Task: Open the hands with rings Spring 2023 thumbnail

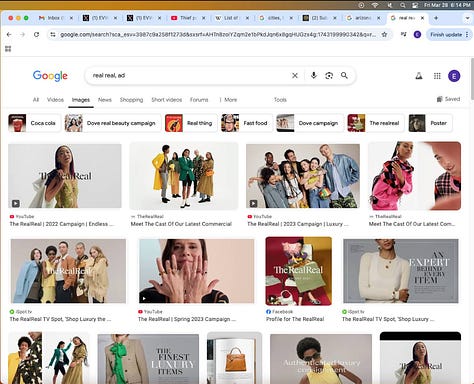Action: click(196, 271)
